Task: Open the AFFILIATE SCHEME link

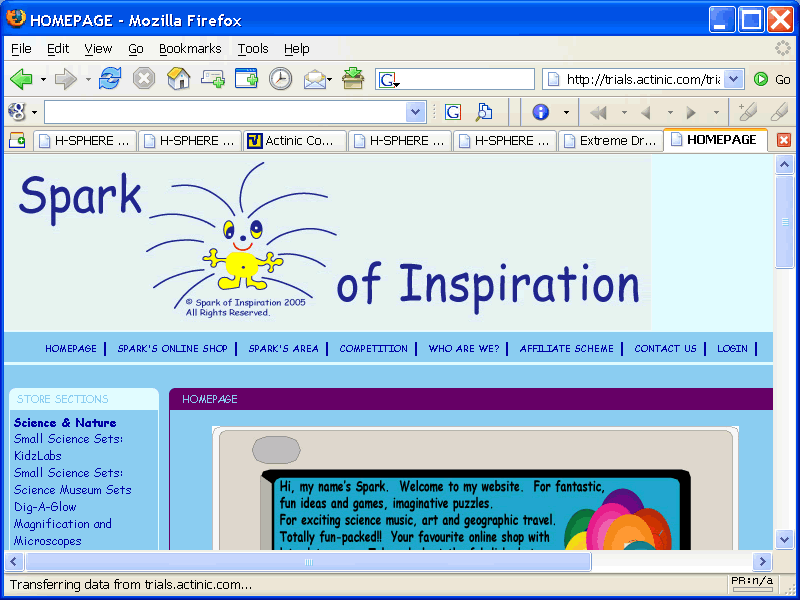Action: point(566,348)
